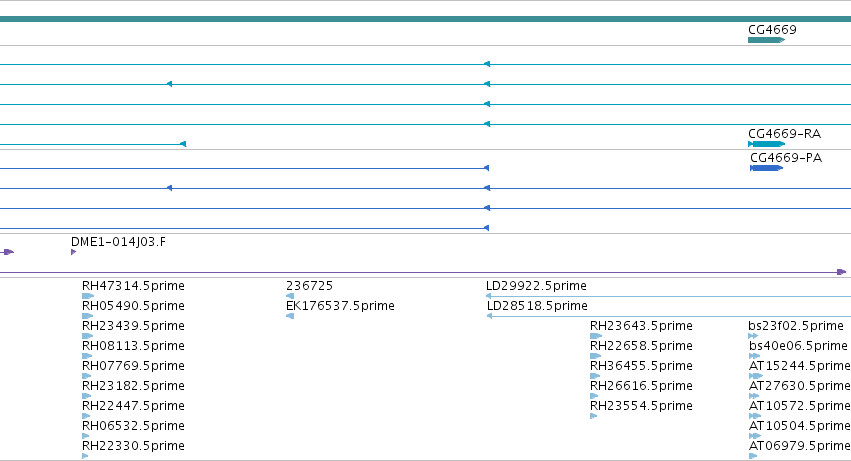
Task: Click the AT06979.5prime label
Action: (799, 445)
